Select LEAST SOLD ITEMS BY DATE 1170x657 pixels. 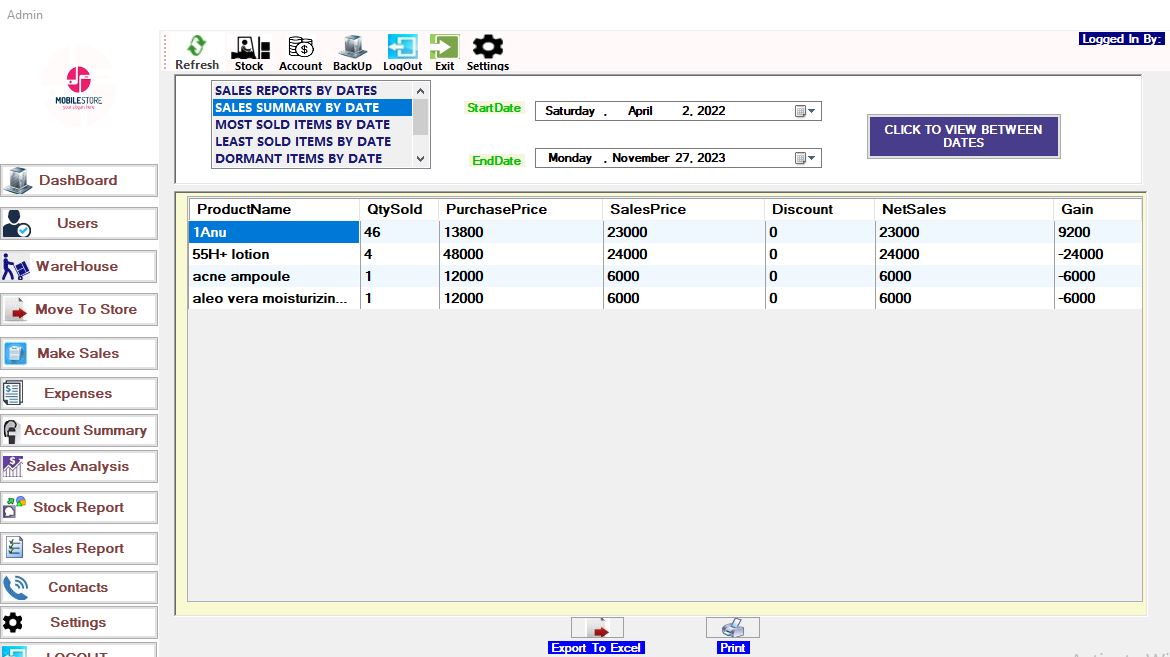tap(312, 142)
